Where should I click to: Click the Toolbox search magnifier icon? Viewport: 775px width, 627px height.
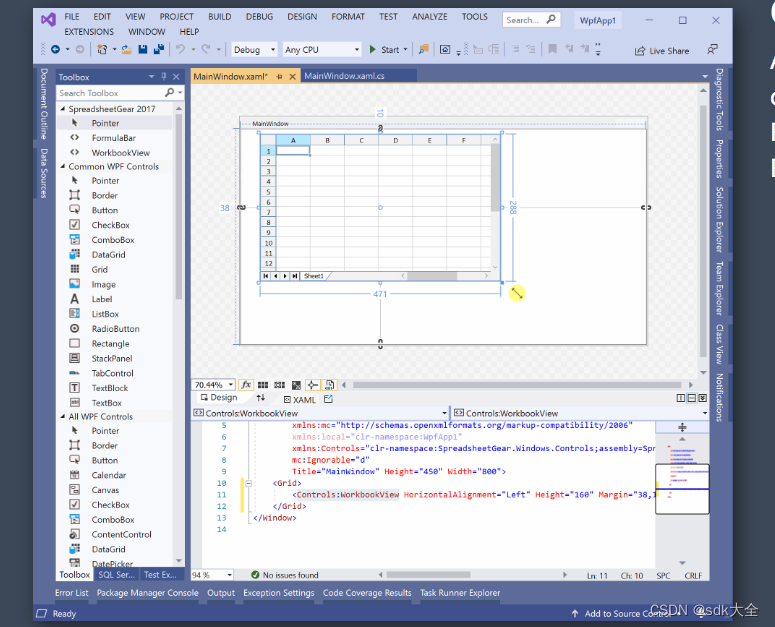tap(170, 92)
